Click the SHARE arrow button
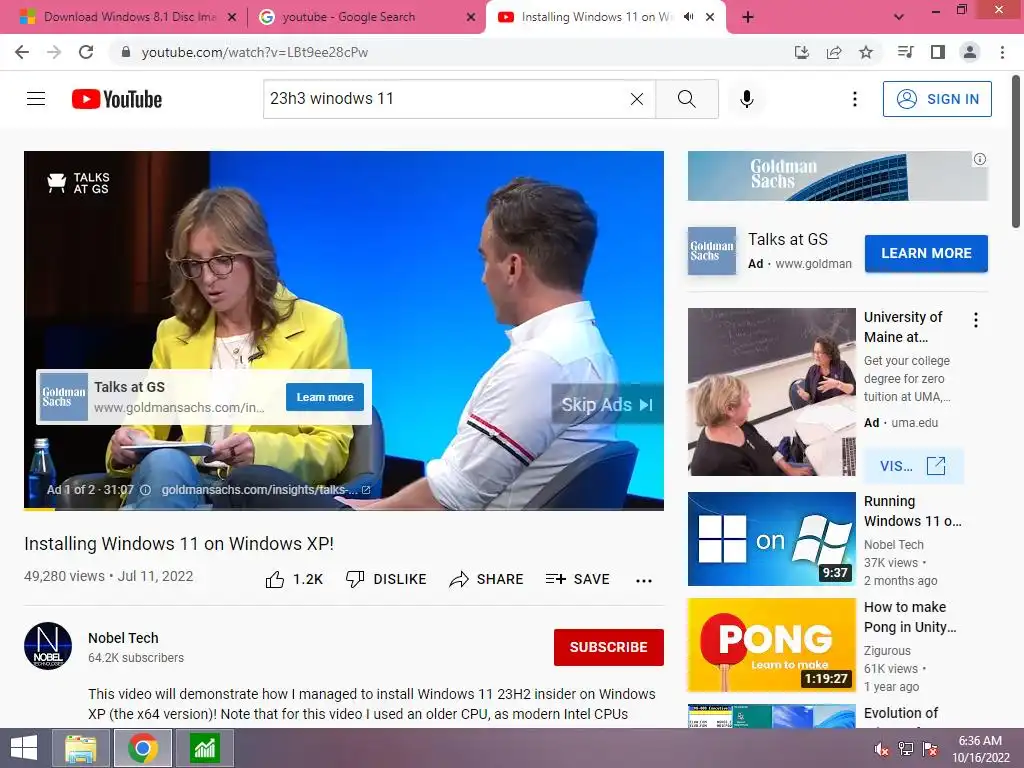Image resolution: width=1024 pixels, height=768 pixels. [487, 579]
